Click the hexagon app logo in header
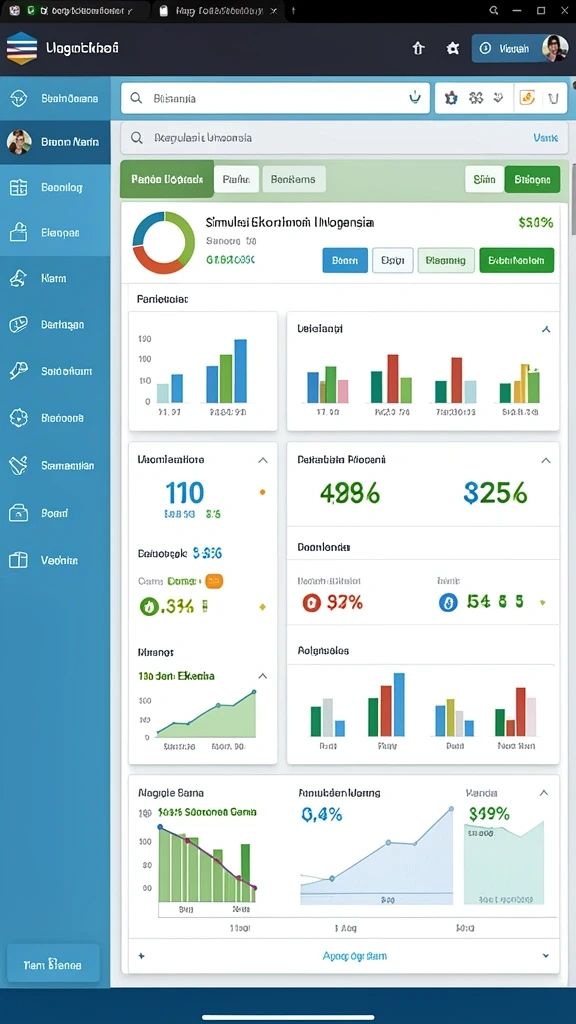This screenshot has height=1024, width=576. [x=22, y=48]
